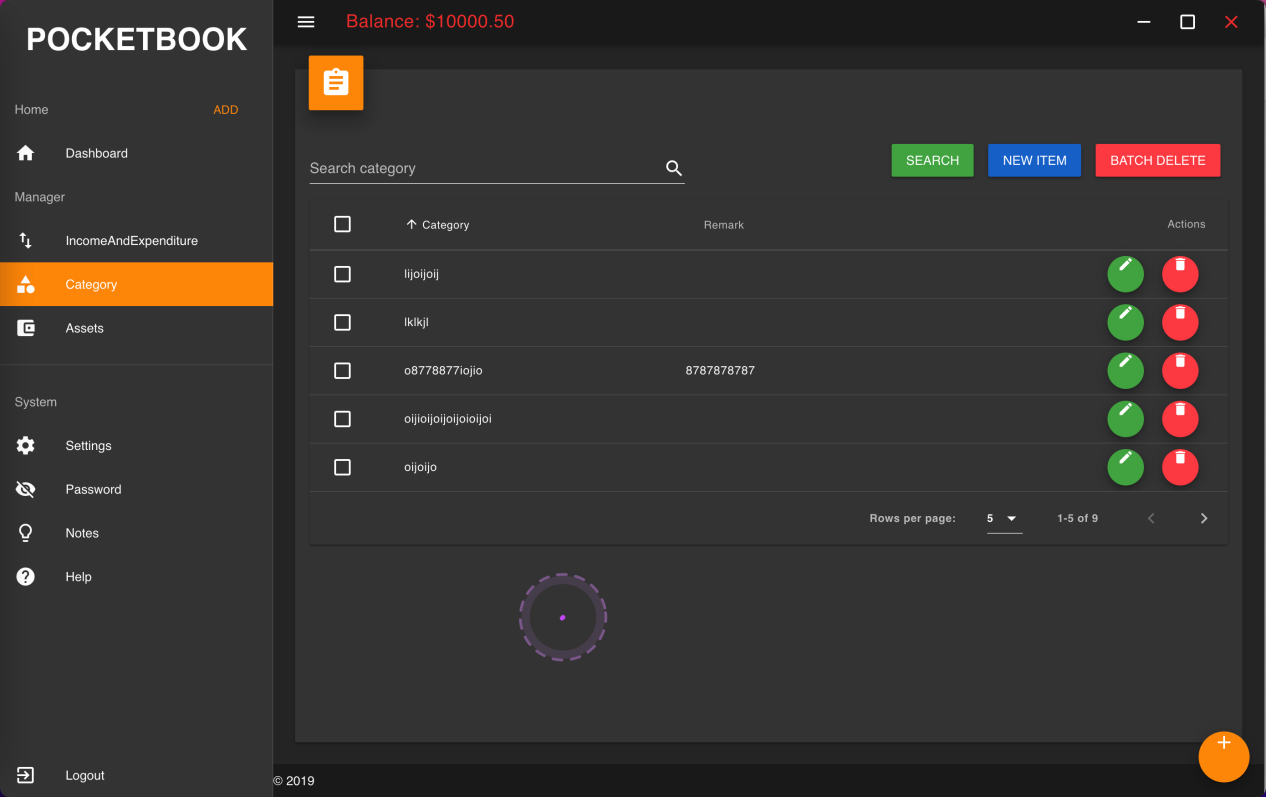Viewport: 1266px width, 797px height.
Task: Select the oijioijoijoijoioijoi row checkbox
Action: (x=342, y=419)
